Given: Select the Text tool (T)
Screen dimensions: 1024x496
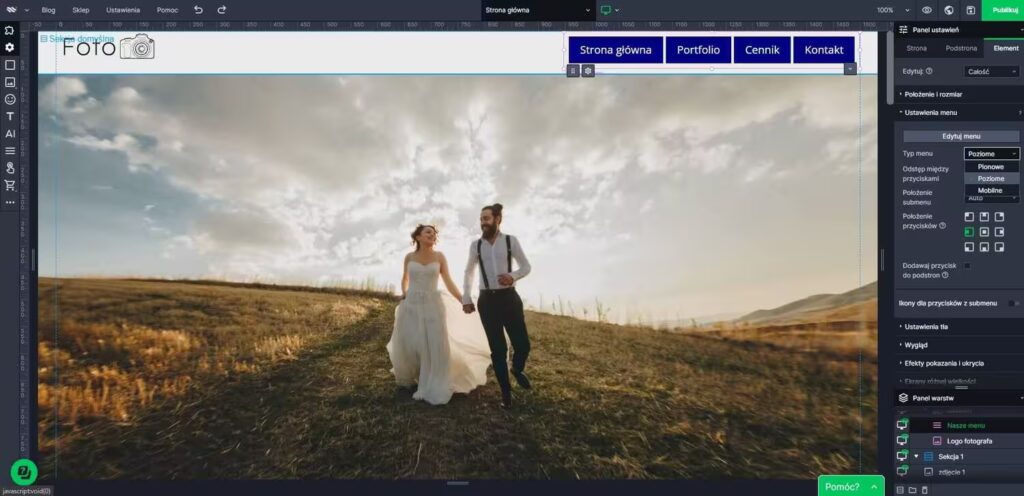Looking at the screenshot, I should click(10, 116).
